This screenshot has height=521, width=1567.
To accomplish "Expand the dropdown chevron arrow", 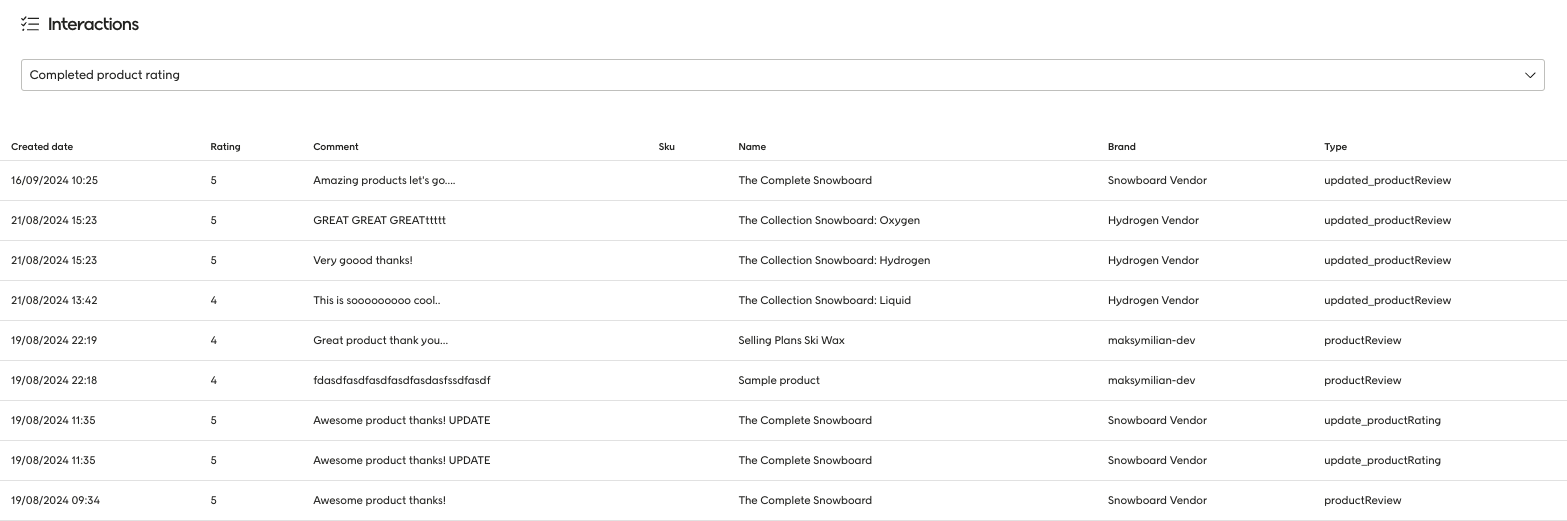I will [x=1529, y=75].
